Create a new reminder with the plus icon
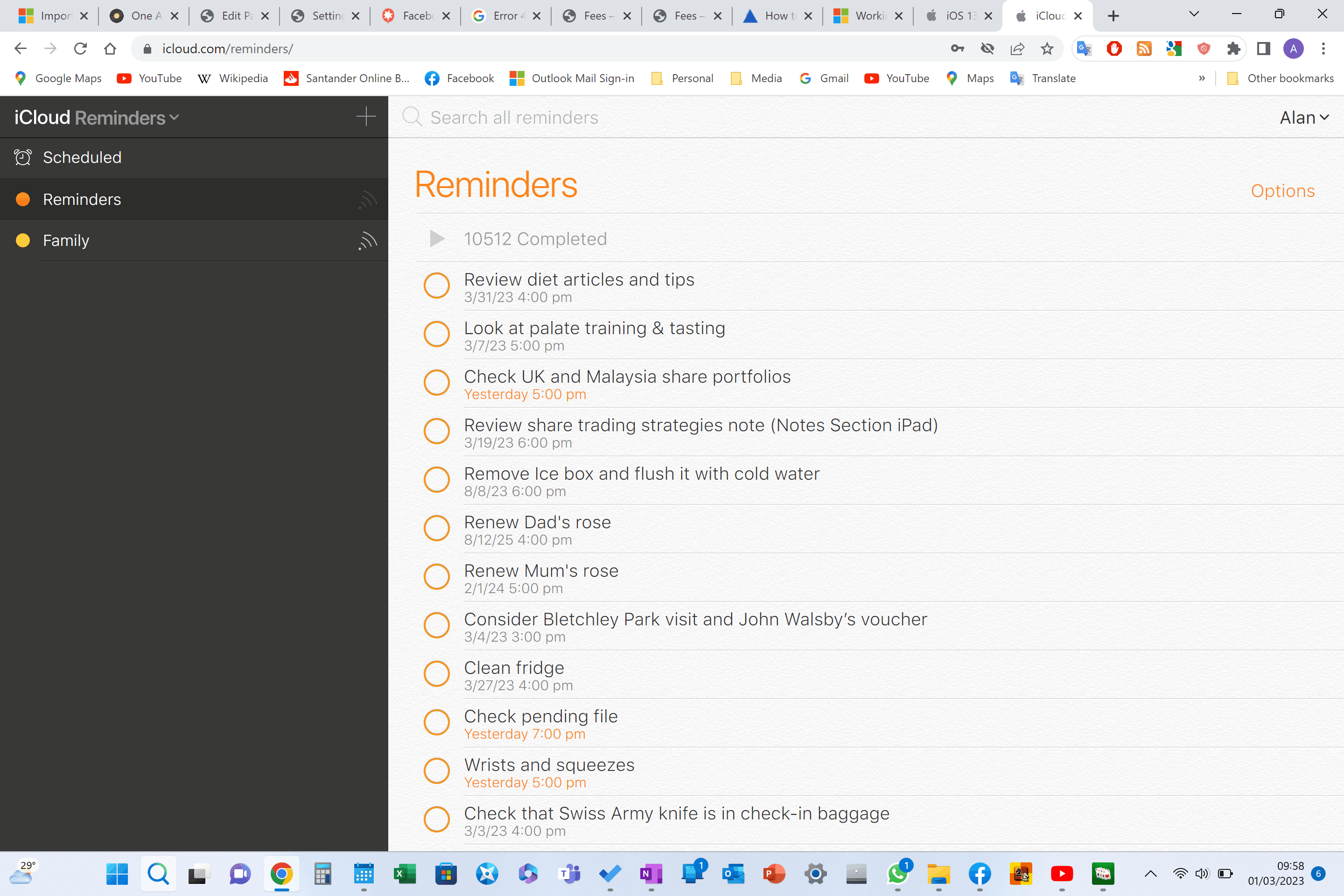 366,117
